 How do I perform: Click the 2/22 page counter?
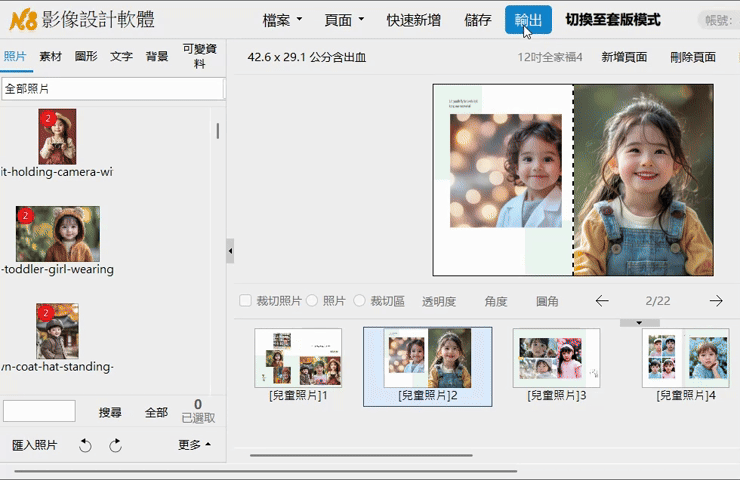pyautogui.click(x=658, y=301)
